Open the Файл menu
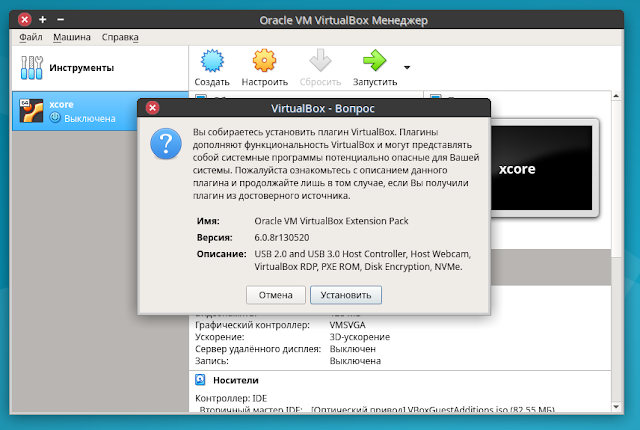The image size is (640, 430). click(31, 37)
